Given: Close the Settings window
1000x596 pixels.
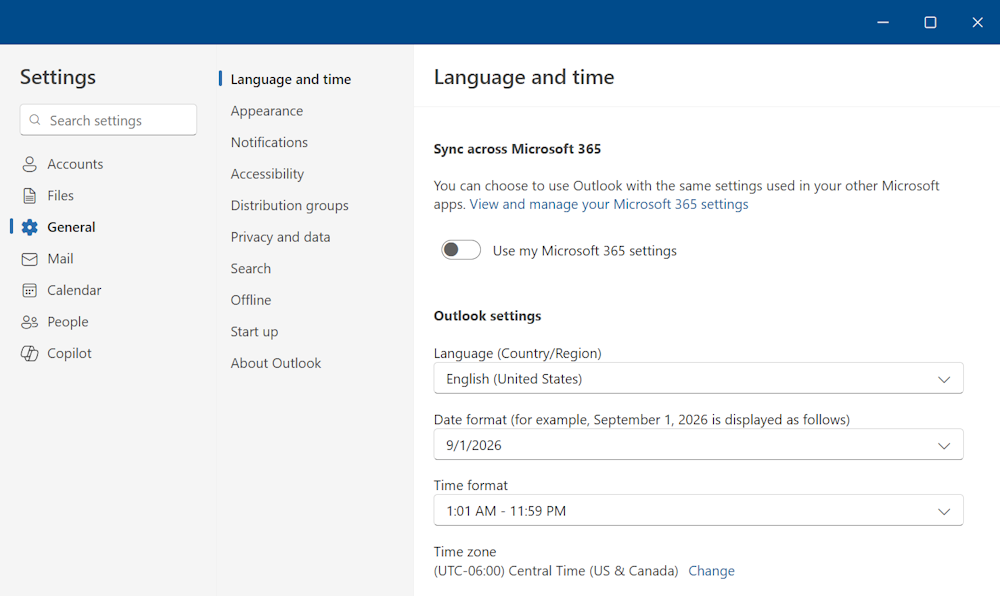Looking at the screenshot, I should point(977,22).
